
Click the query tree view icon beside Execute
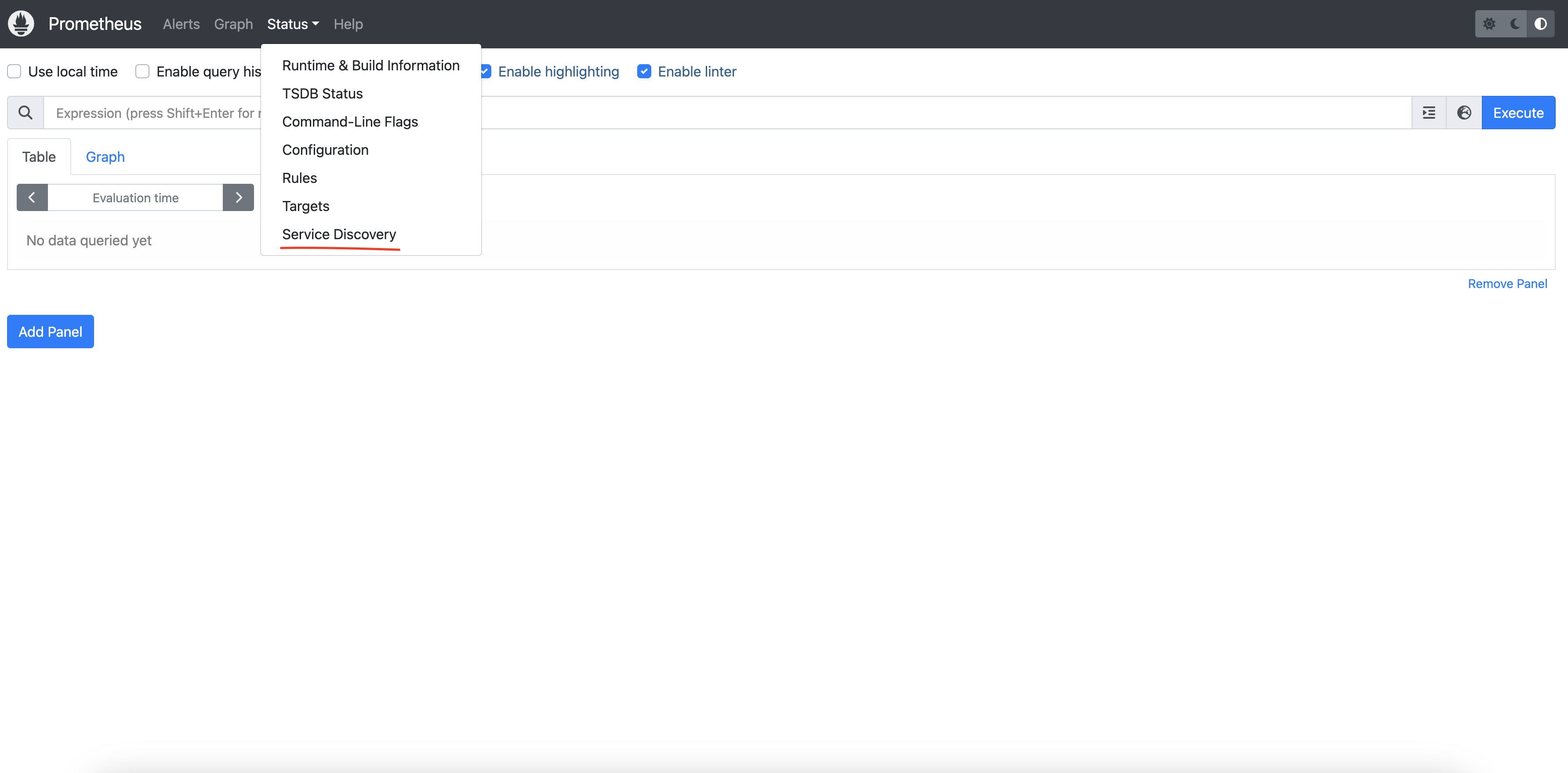coord(1429,112)
